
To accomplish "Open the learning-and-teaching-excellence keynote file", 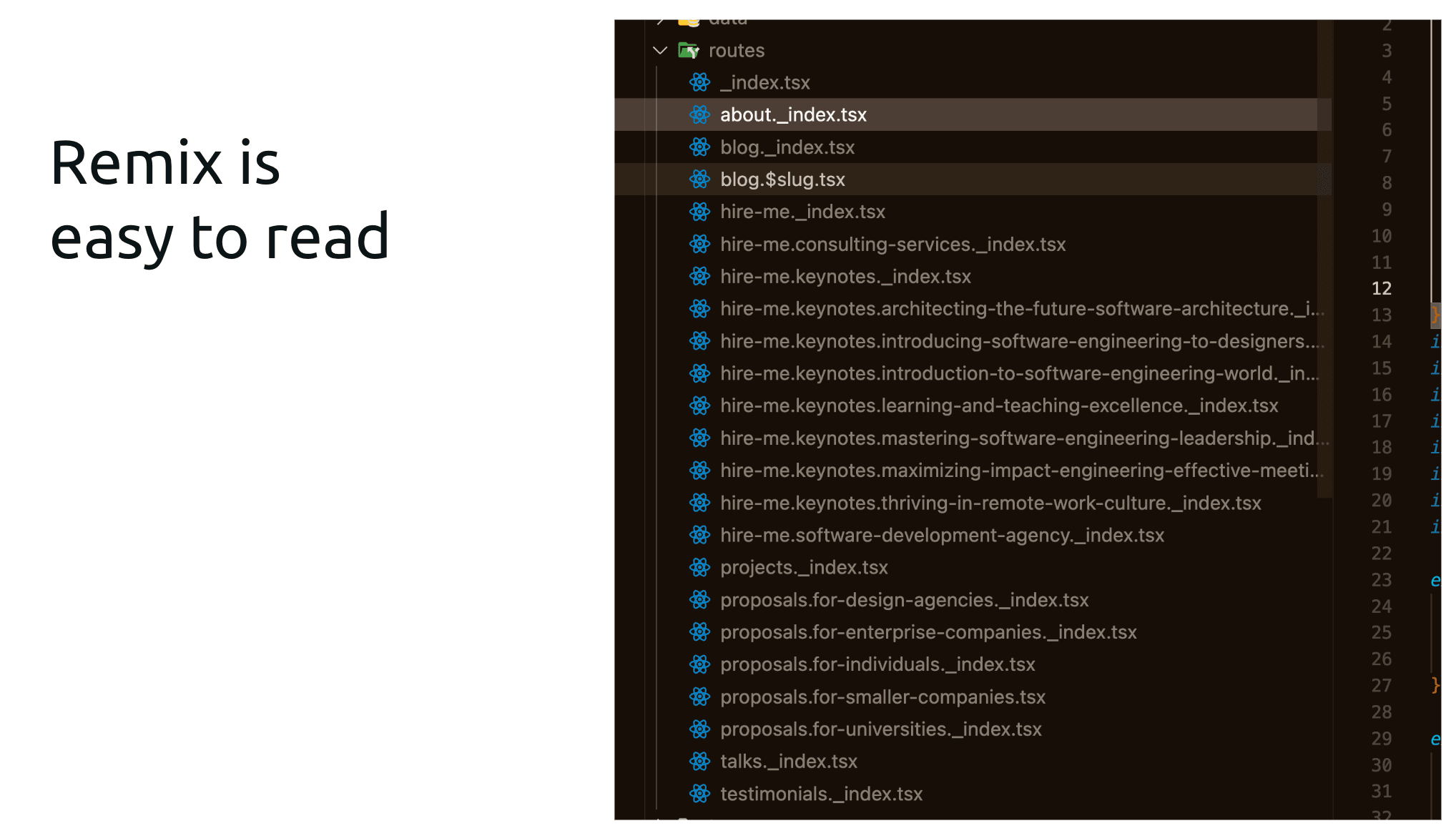I will tap(999, 405).
